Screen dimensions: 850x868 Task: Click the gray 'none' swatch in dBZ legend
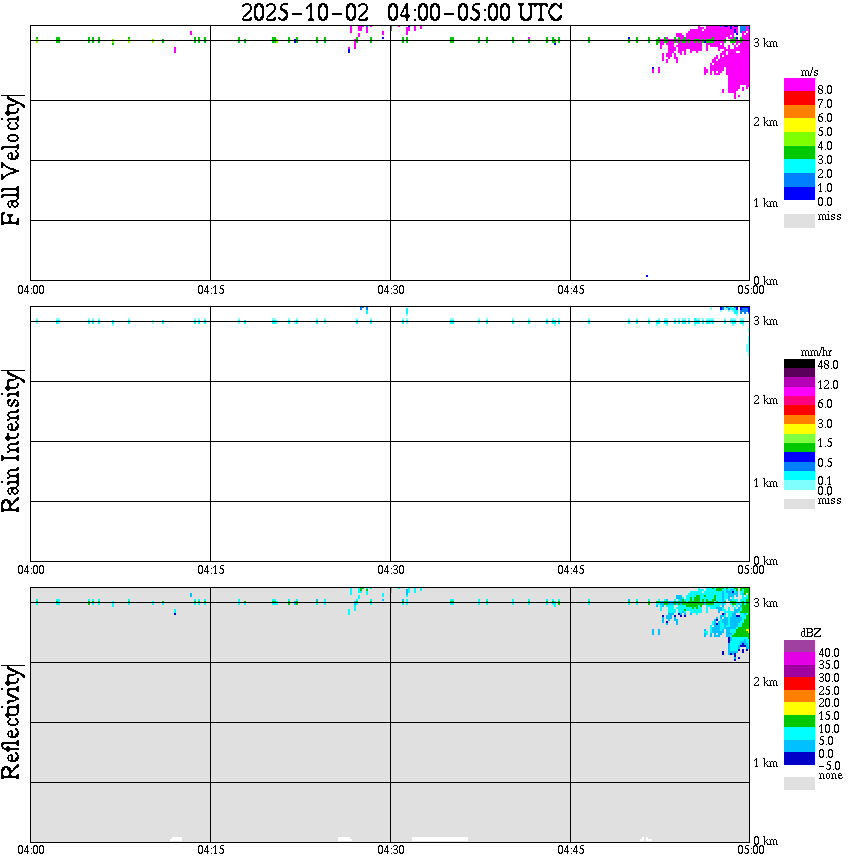coord(799,783)
